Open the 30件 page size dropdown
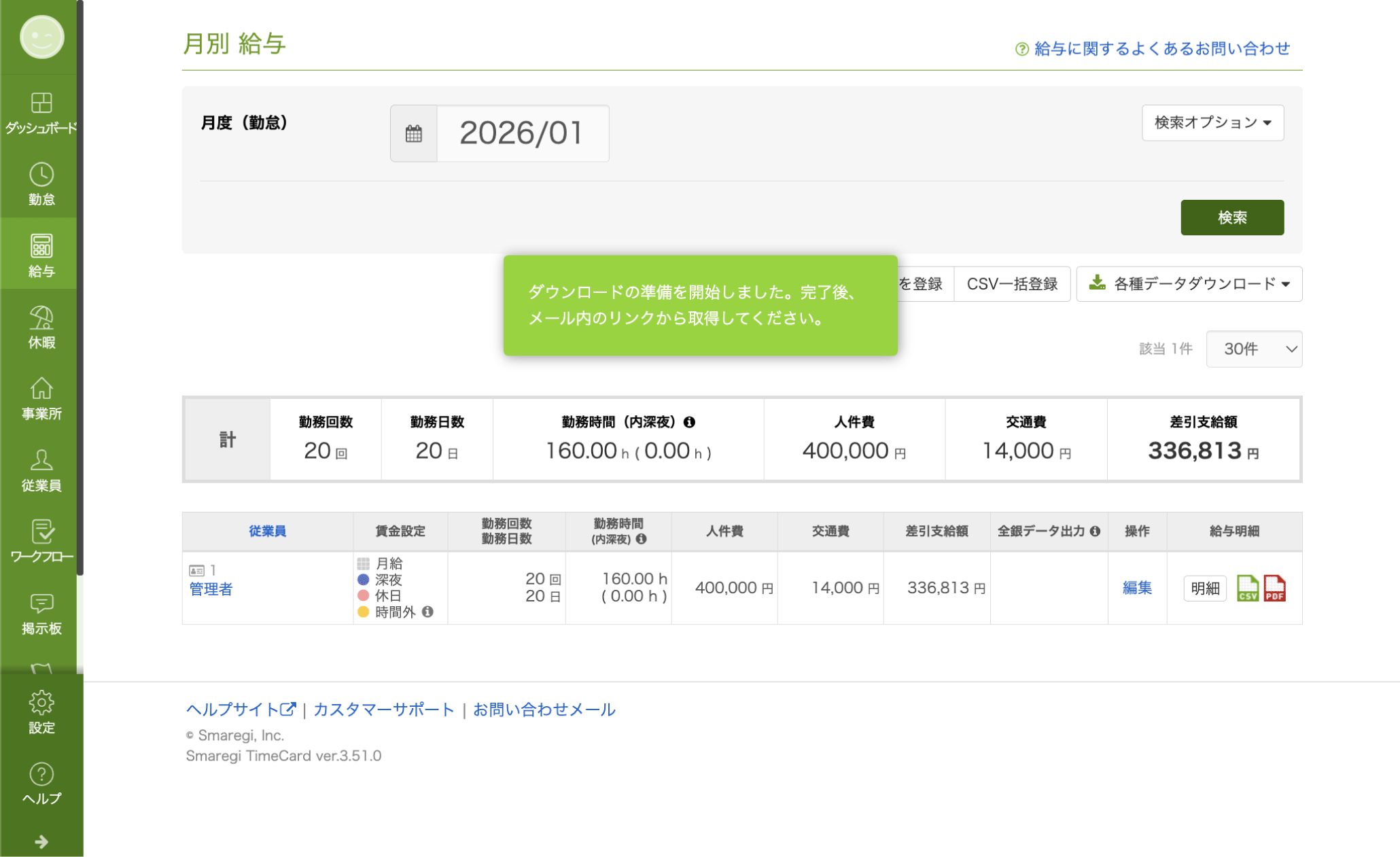Screen dimensions: 1400x857 (x=1254, y=349)
